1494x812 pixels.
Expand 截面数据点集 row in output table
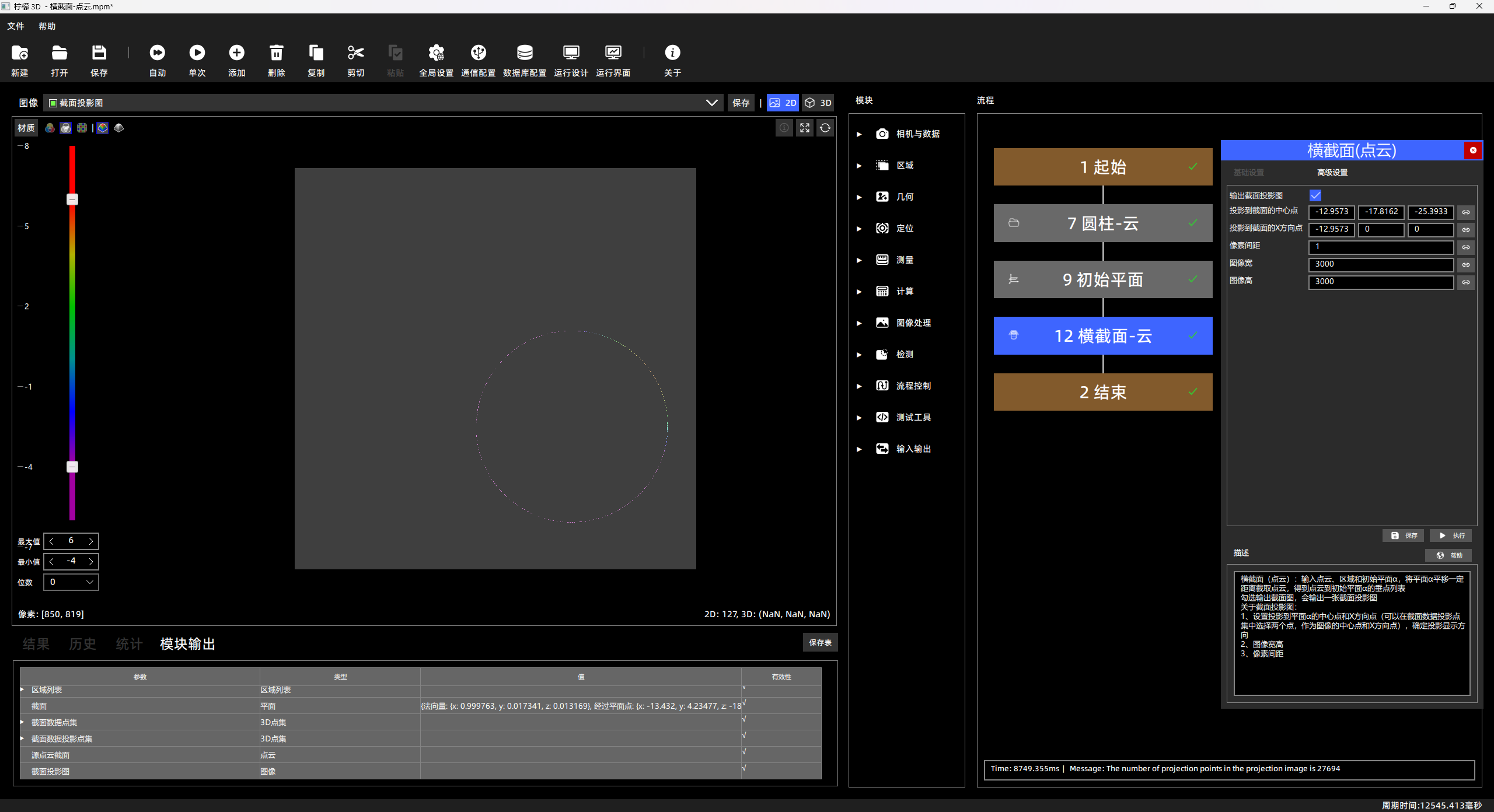coord(22,722)
